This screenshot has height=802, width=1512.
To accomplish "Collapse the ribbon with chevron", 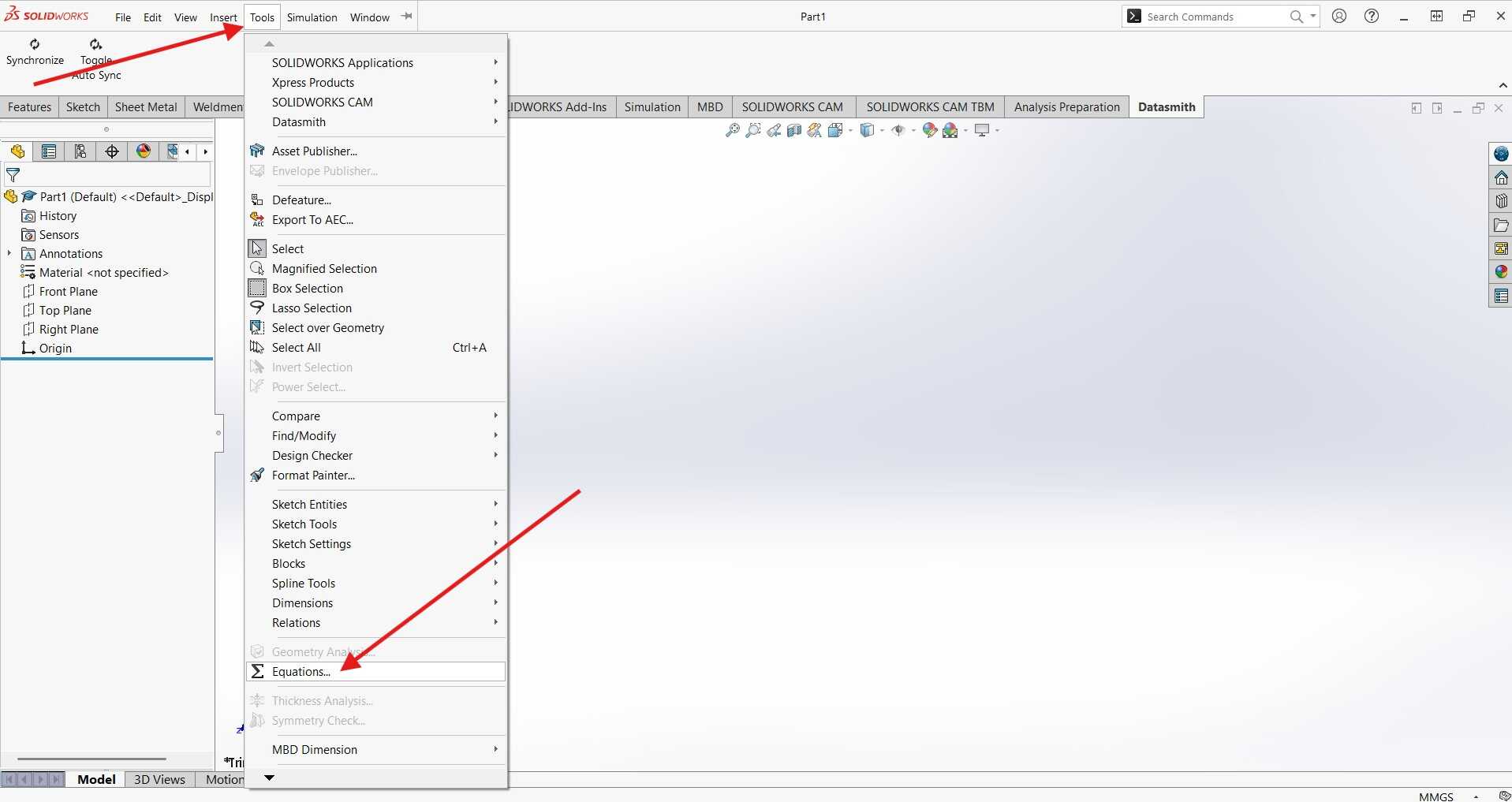I will point(1502,85).
